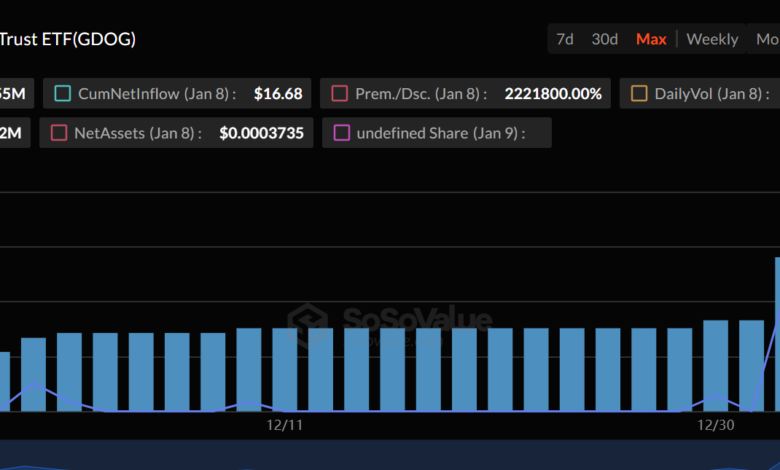
Task: Toggle the NetAssets legend series
Action: 58,133
